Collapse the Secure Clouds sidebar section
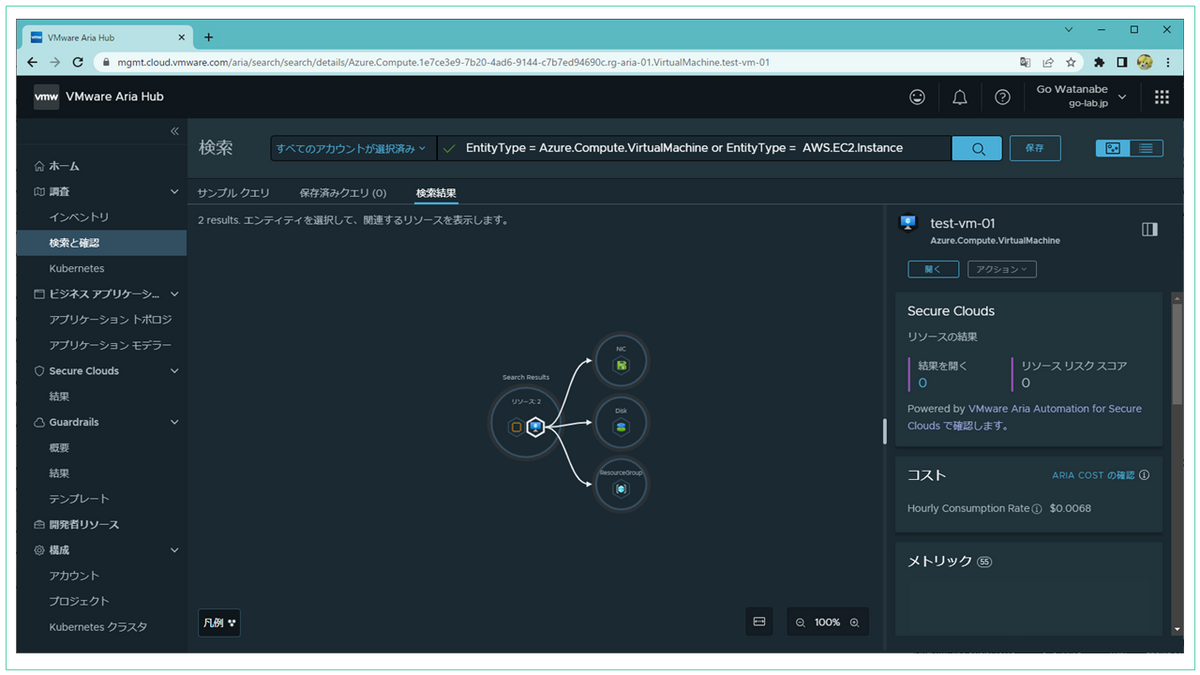This screenshot has height=675, width=1200. pos(174,371)
